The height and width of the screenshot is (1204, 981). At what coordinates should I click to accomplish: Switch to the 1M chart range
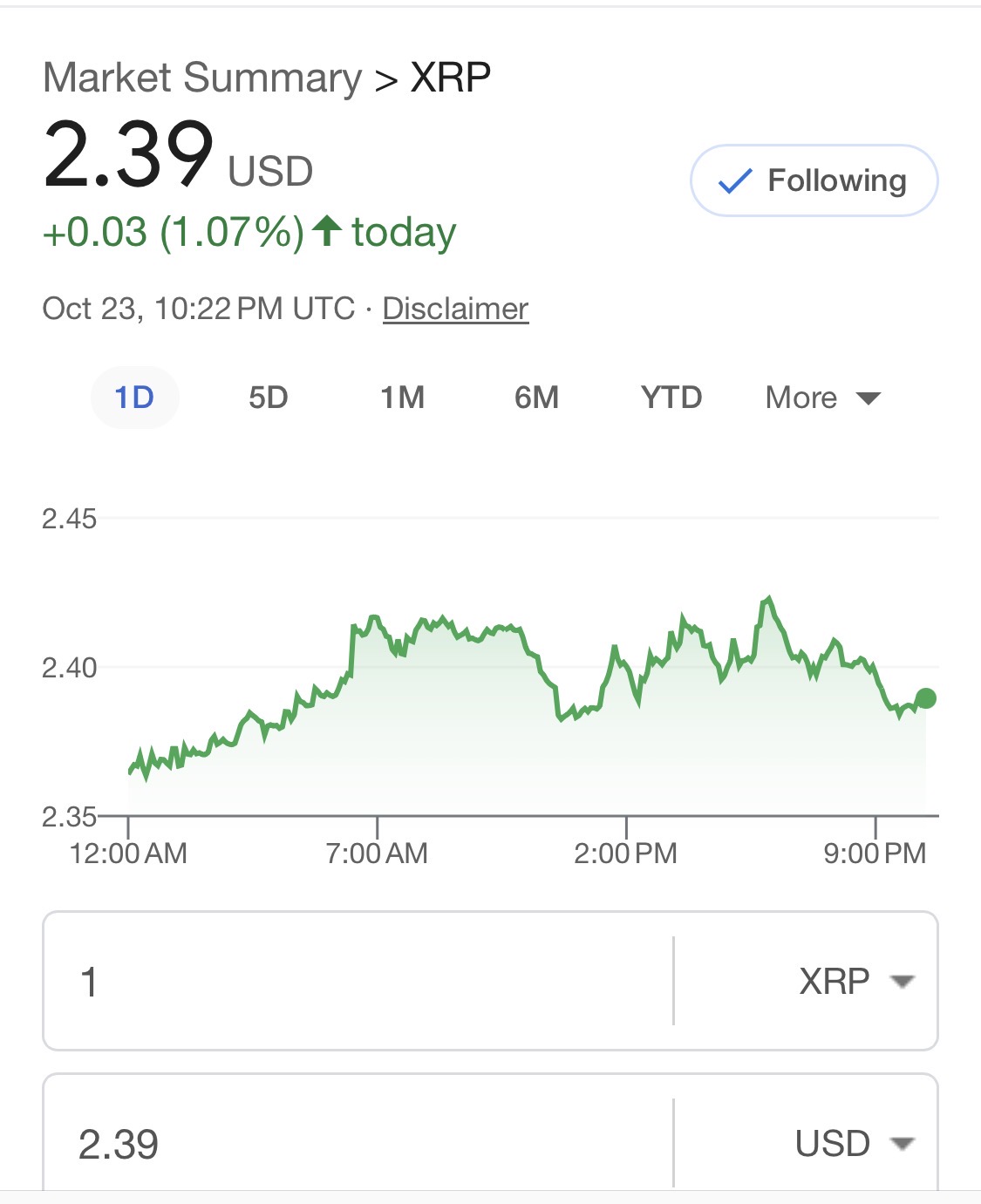click(x=402, y=398)
